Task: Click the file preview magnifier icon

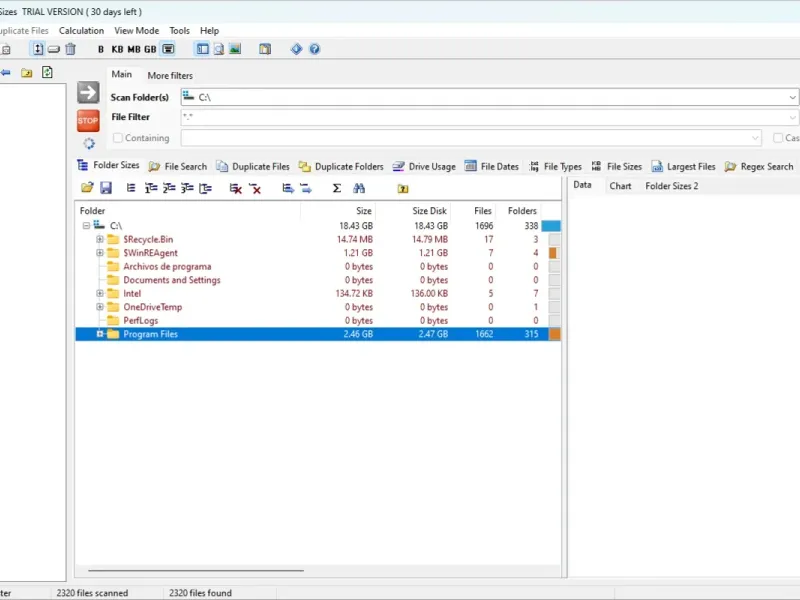Action: (x=219, y=49)
